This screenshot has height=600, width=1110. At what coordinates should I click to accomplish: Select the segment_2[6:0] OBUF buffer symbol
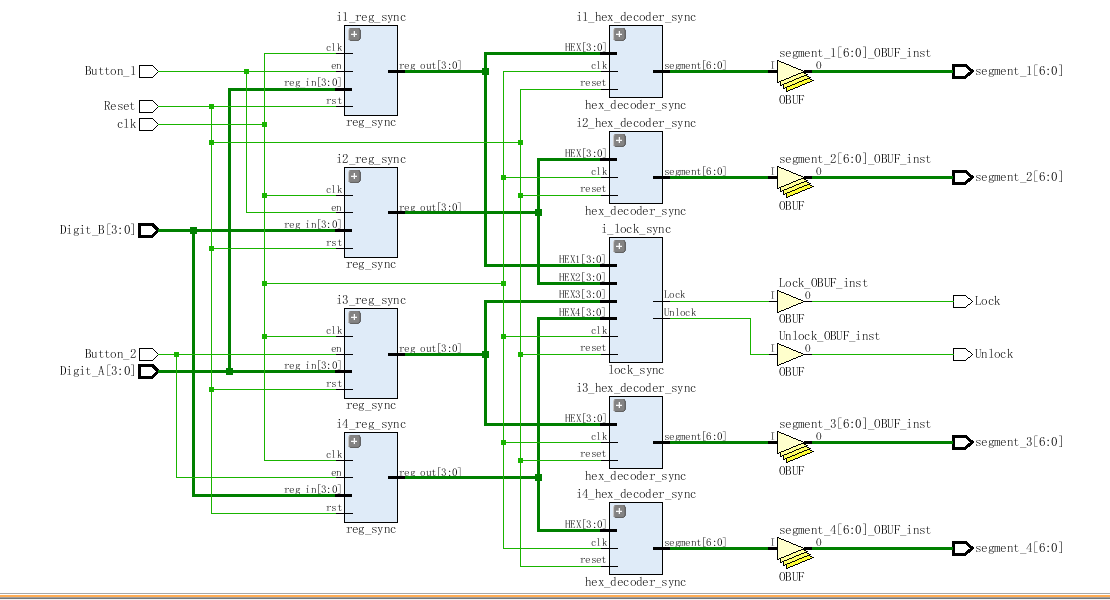pyautogui.click(x=794, y=181)
